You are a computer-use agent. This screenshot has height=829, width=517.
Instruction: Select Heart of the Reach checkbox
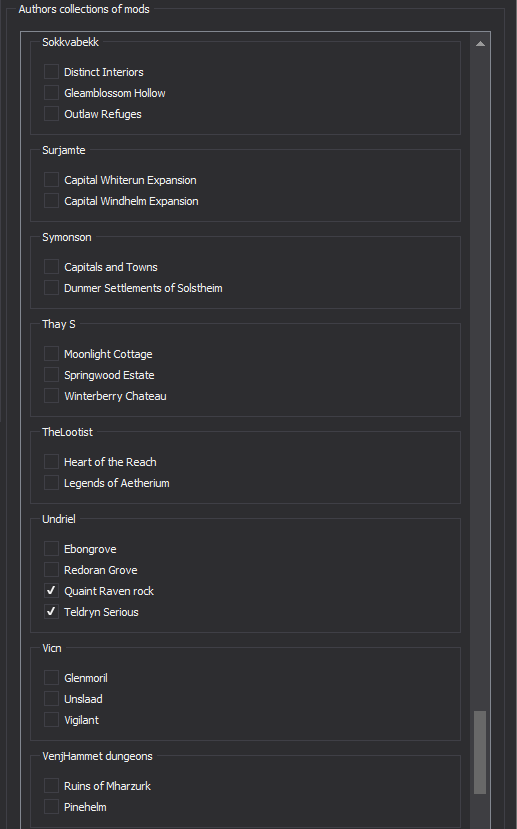51,462
